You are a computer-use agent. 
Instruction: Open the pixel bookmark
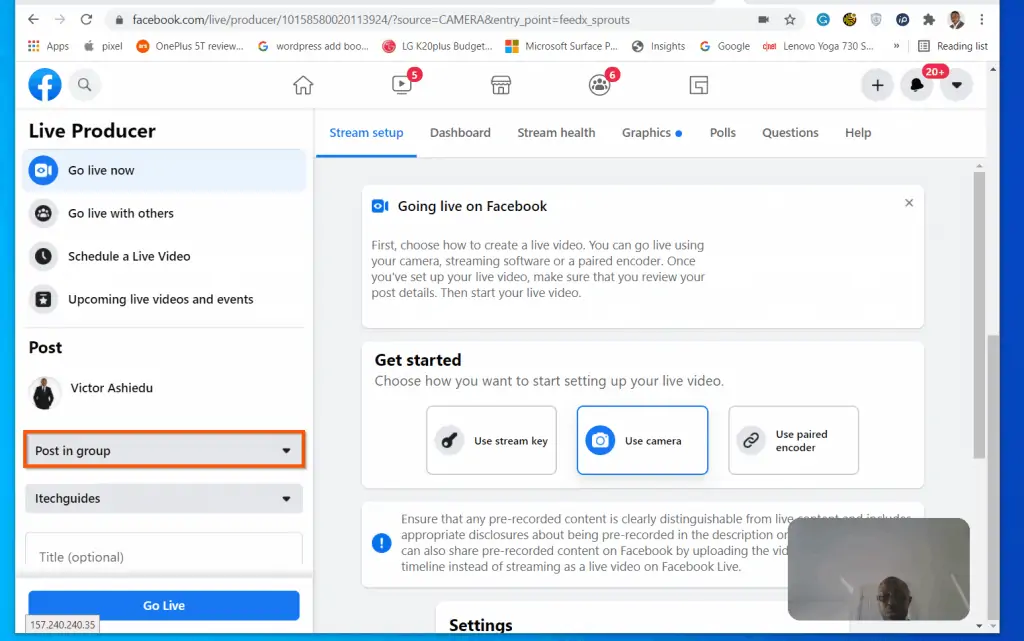coord(104,46)
